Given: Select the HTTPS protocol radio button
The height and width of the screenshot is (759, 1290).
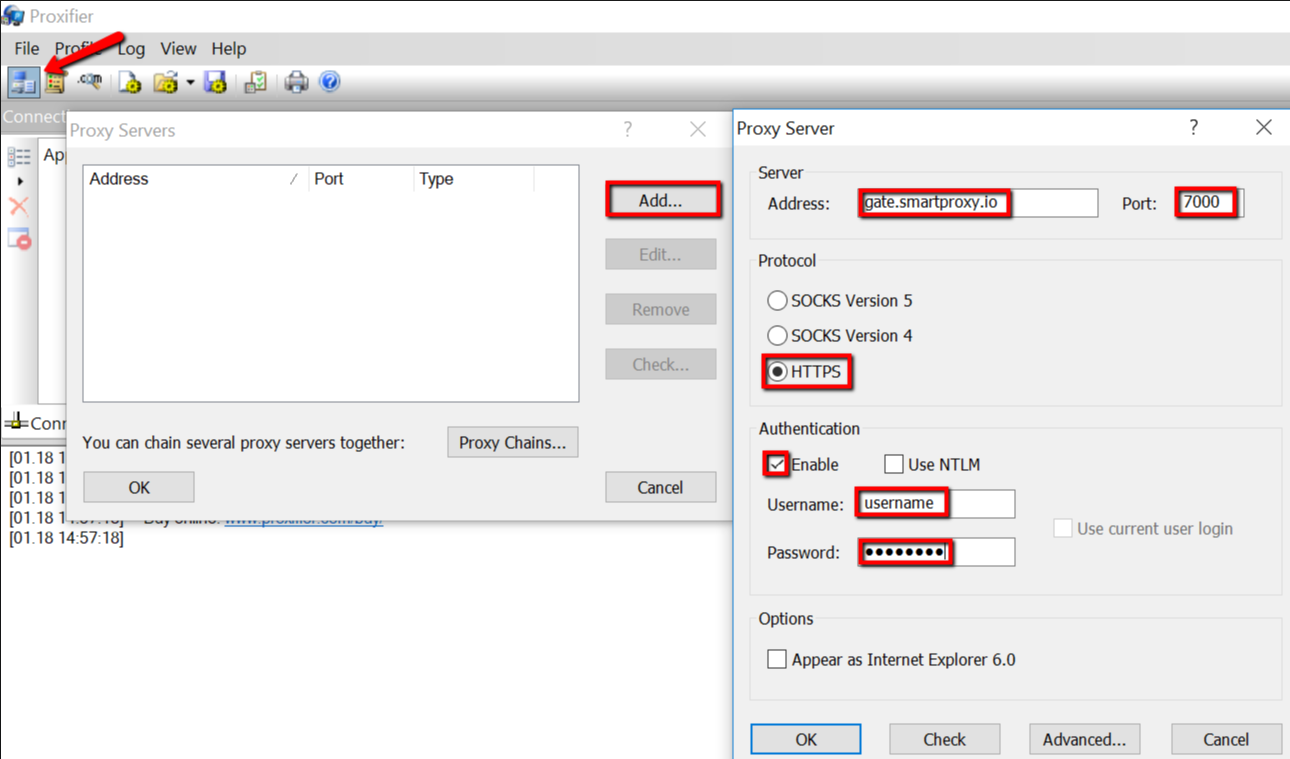Looking at the screenshot, I should 777,372.
